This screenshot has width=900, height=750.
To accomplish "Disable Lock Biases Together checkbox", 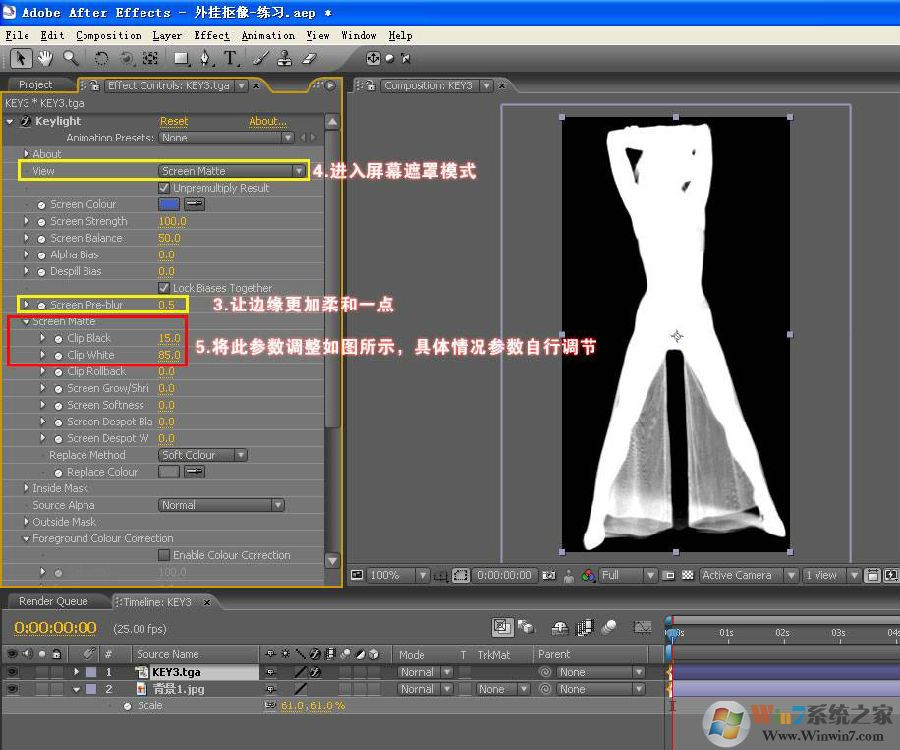I will (165, 288).
